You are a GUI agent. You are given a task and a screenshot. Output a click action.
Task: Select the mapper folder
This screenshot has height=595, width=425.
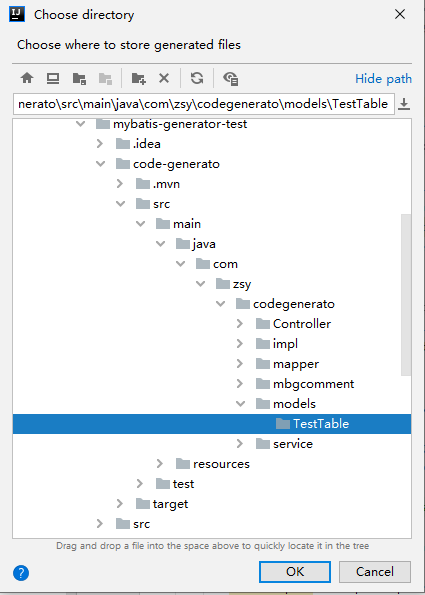(287, 364)
